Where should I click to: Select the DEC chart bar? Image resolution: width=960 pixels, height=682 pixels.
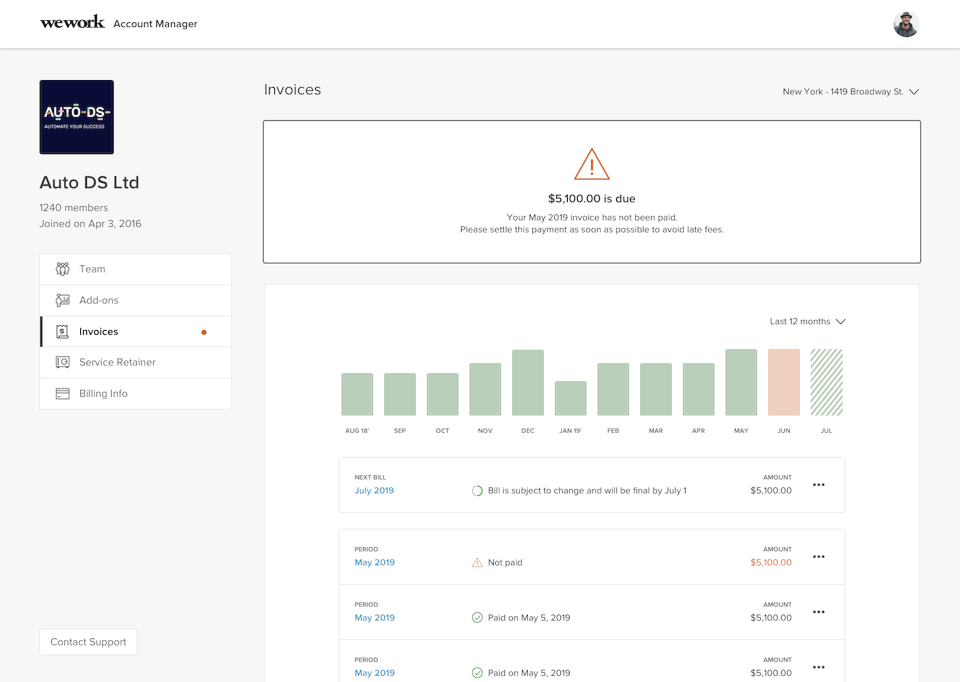[528, 383]
